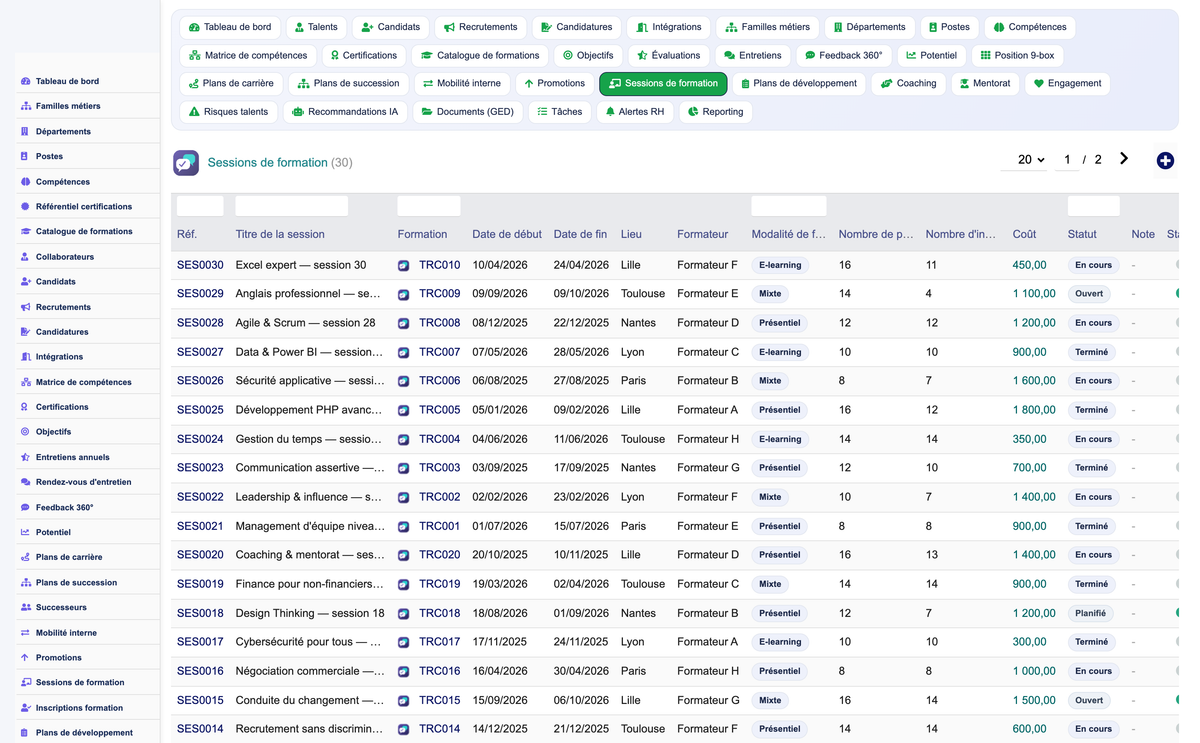Go to Départements in the sidebar
Viewport: 1200px width, 743px height.
pos(63,131)
